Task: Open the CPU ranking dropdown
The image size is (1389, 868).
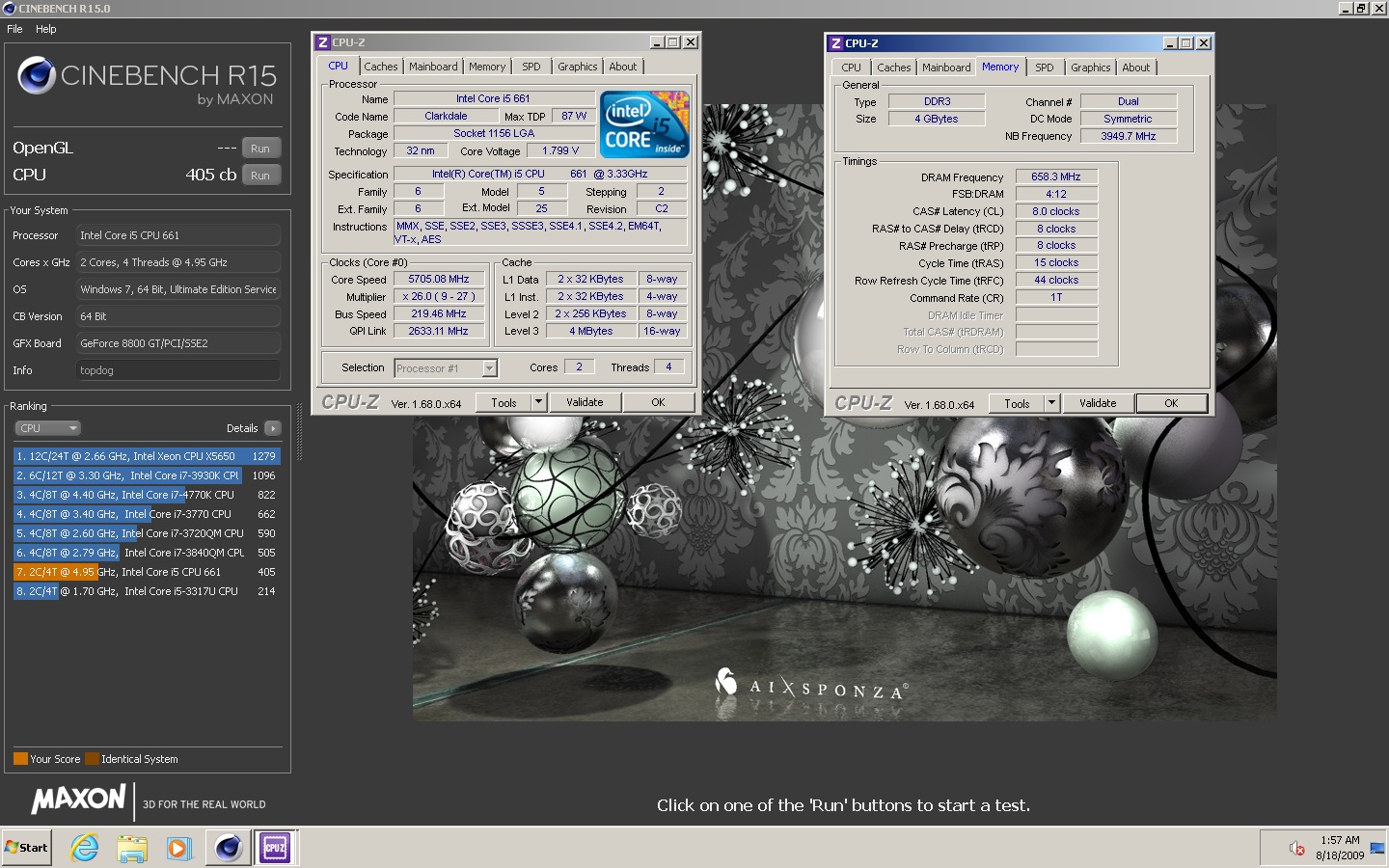Action: point(47,428)
